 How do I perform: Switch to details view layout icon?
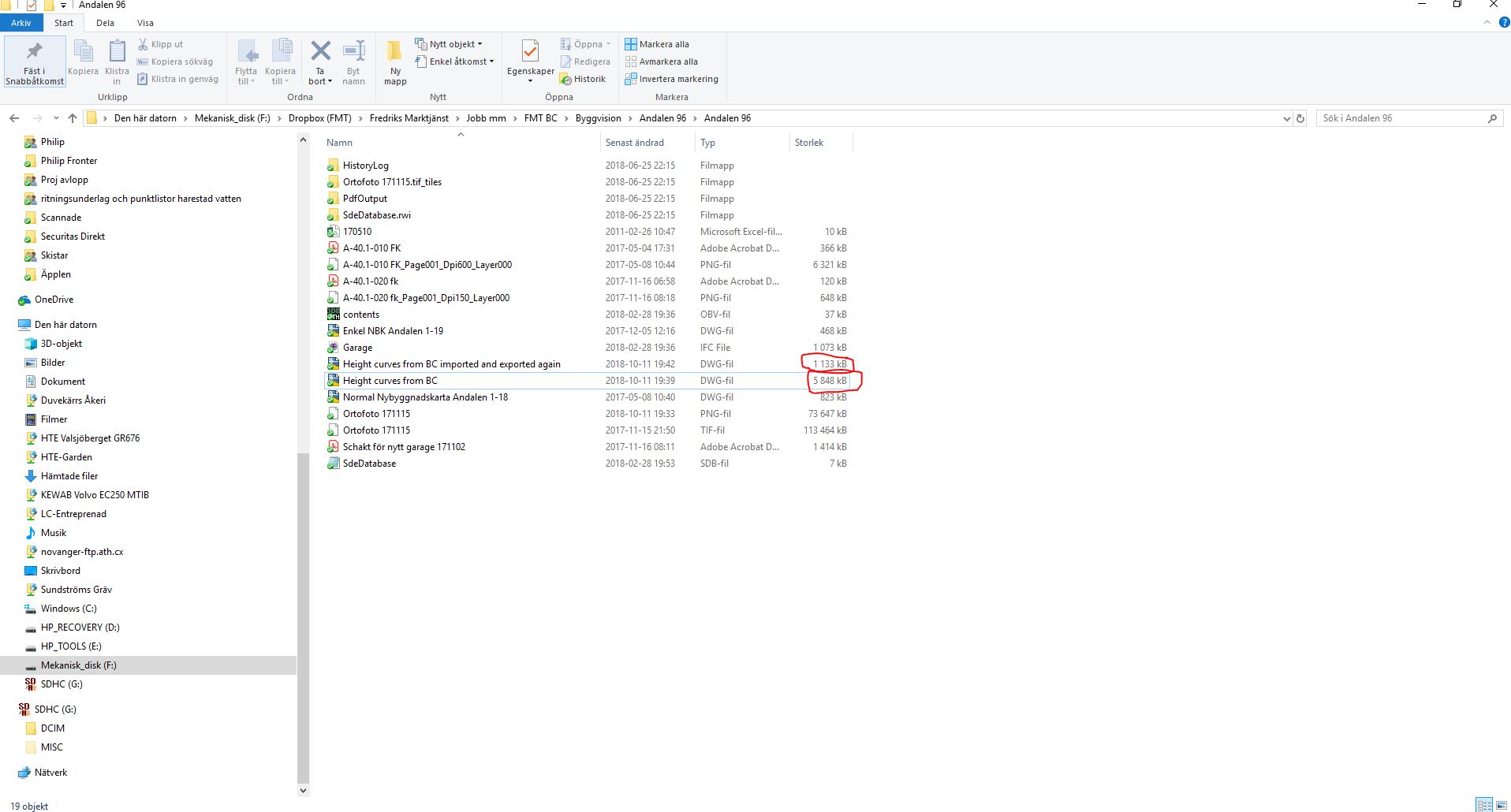1484,805
